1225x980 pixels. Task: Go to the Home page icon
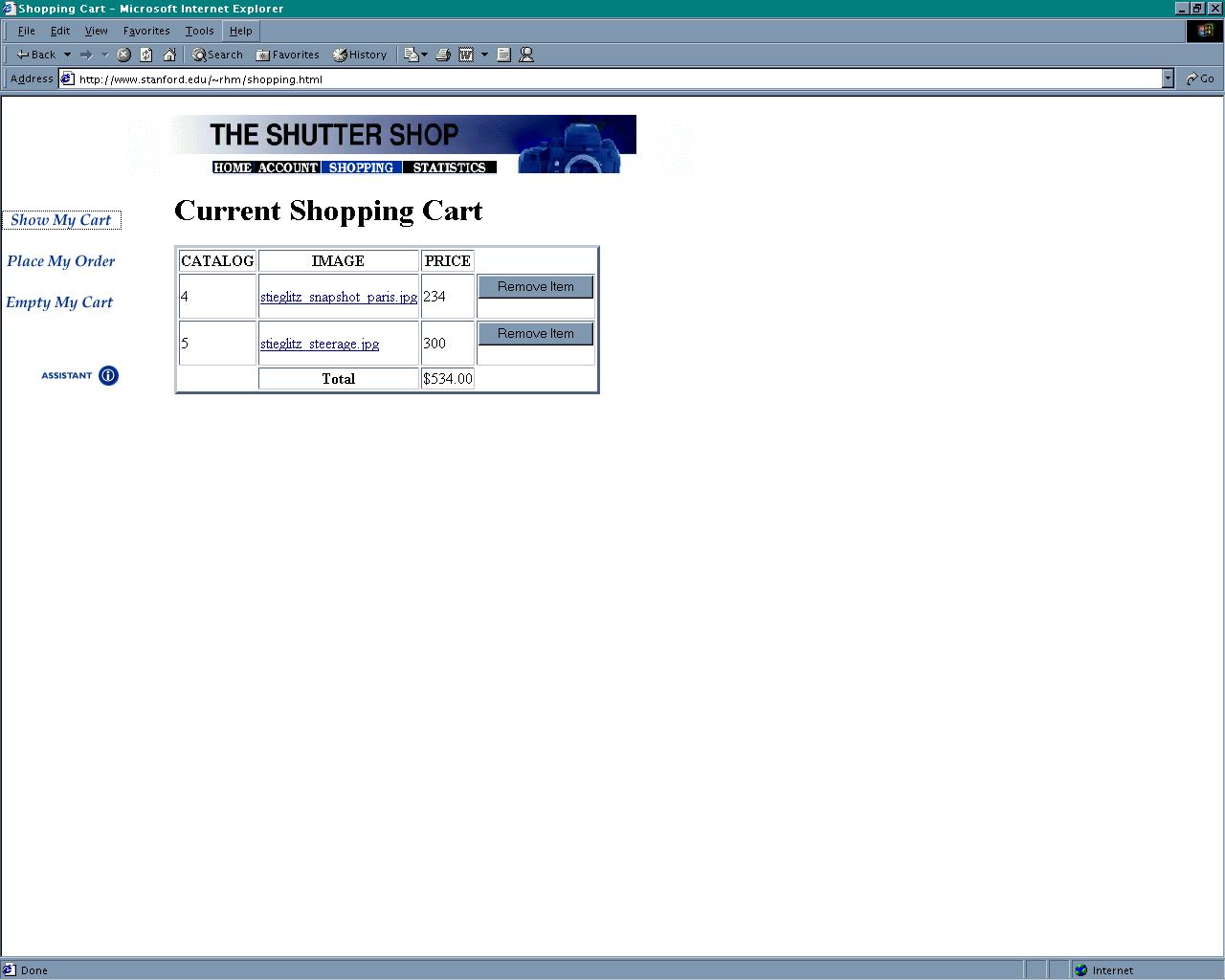coord(169,55)
